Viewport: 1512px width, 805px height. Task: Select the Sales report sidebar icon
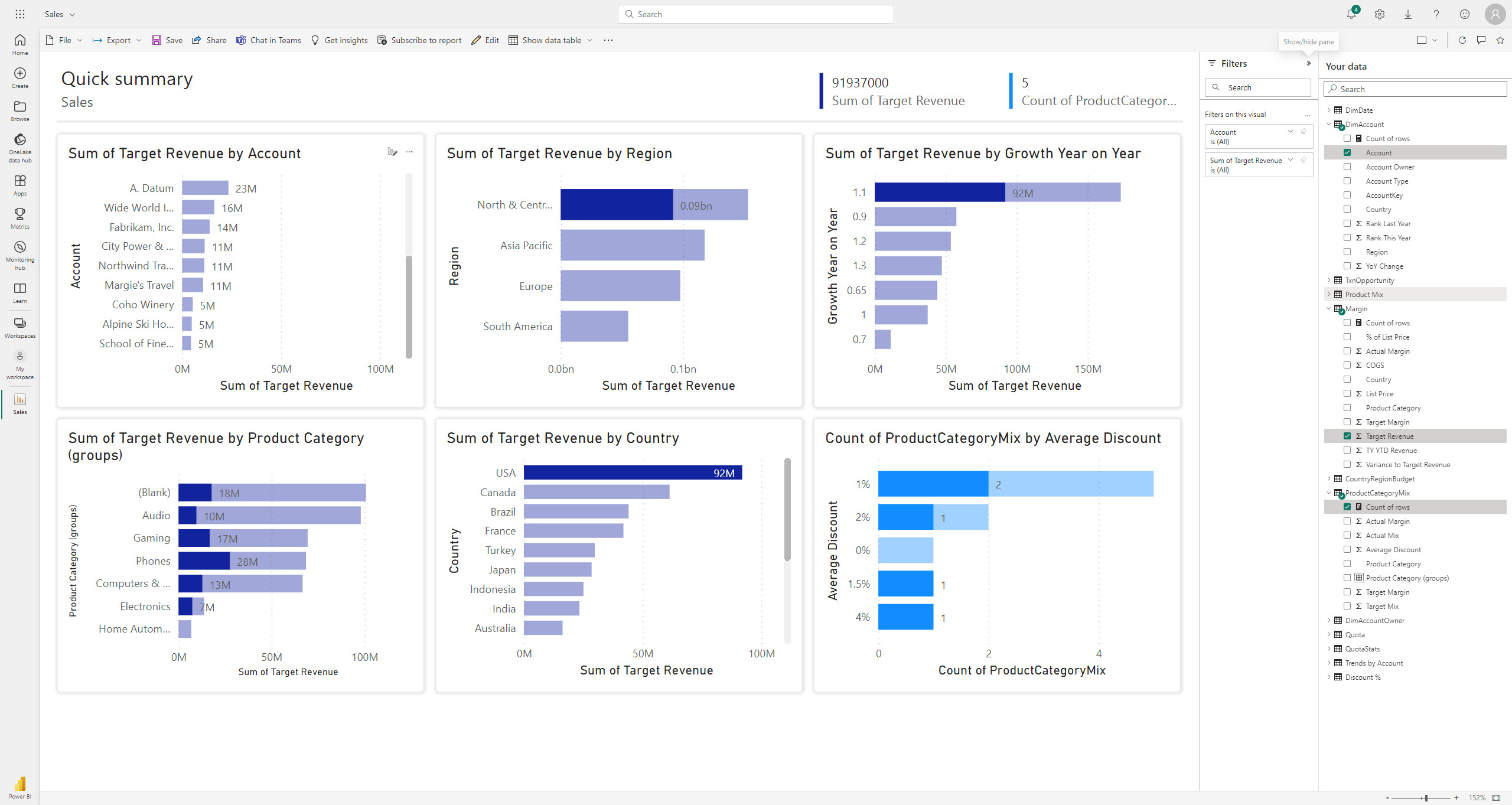pos(20,404)
